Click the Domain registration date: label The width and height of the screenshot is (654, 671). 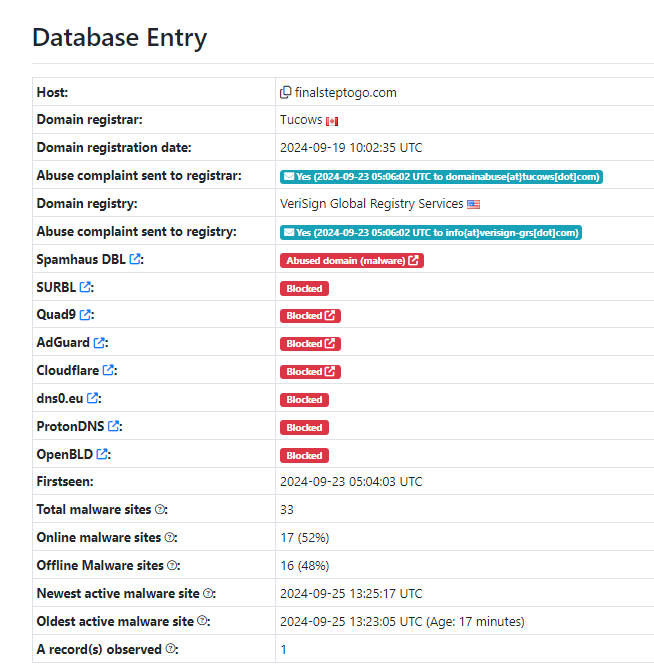tap(114, 147)
